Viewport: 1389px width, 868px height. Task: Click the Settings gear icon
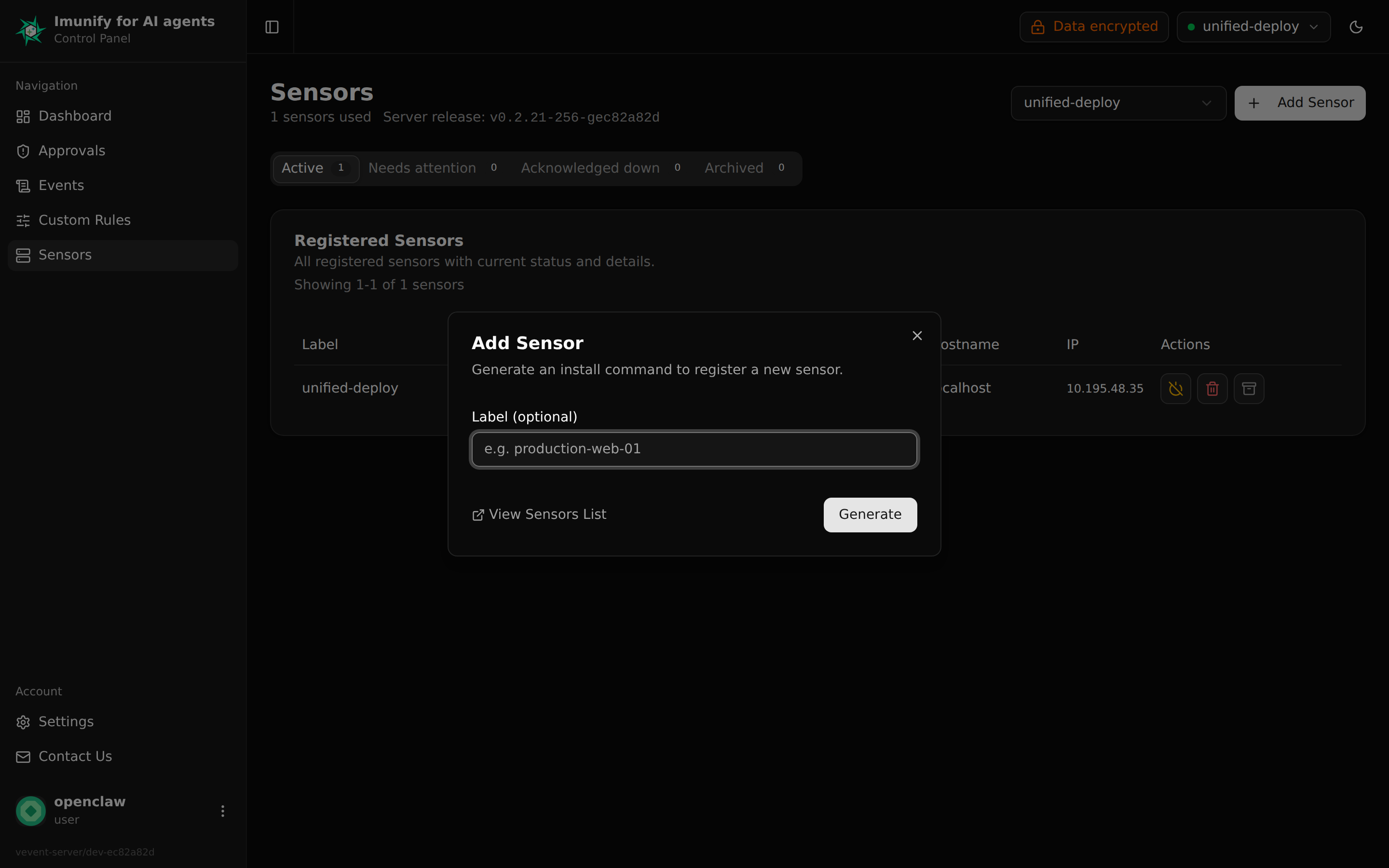pos(23,722)
